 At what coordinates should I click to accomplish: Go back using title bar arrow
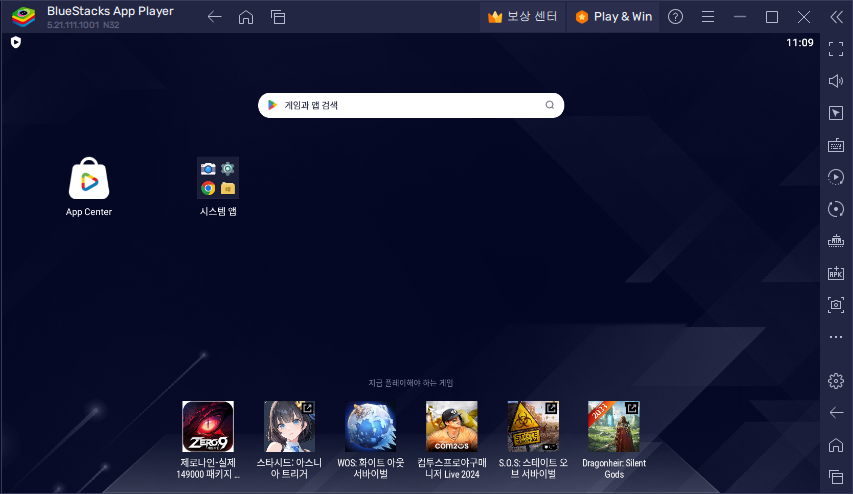pos(214,17)
